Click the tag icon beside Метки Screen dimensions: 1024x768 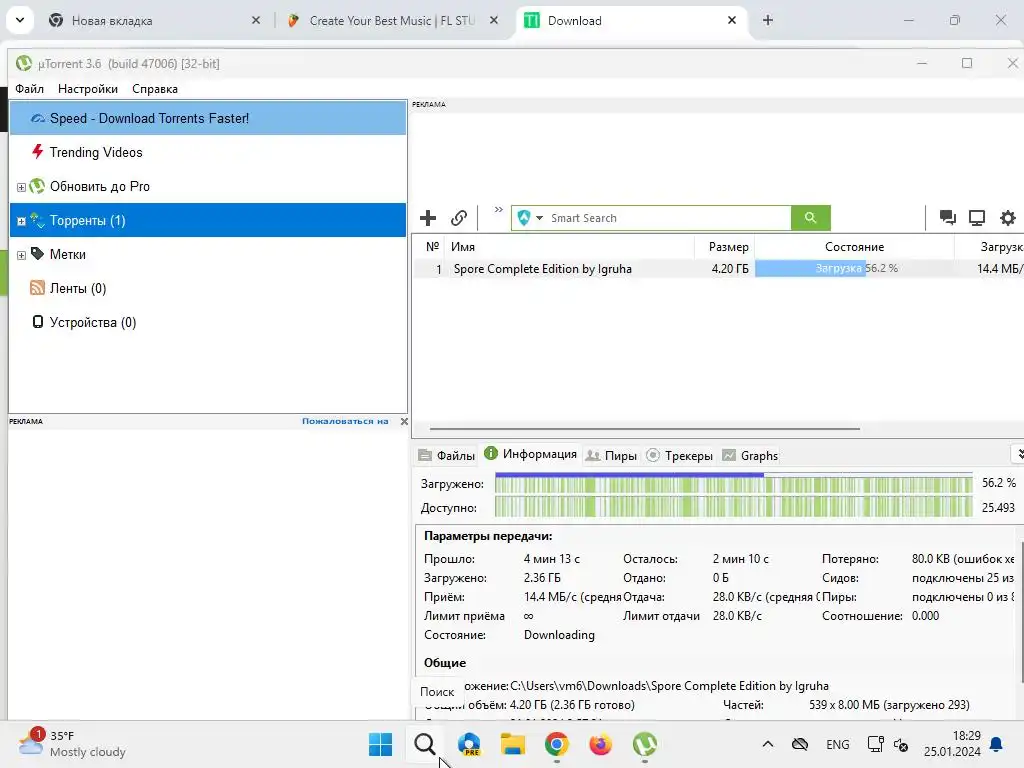(x=37, y=253)
